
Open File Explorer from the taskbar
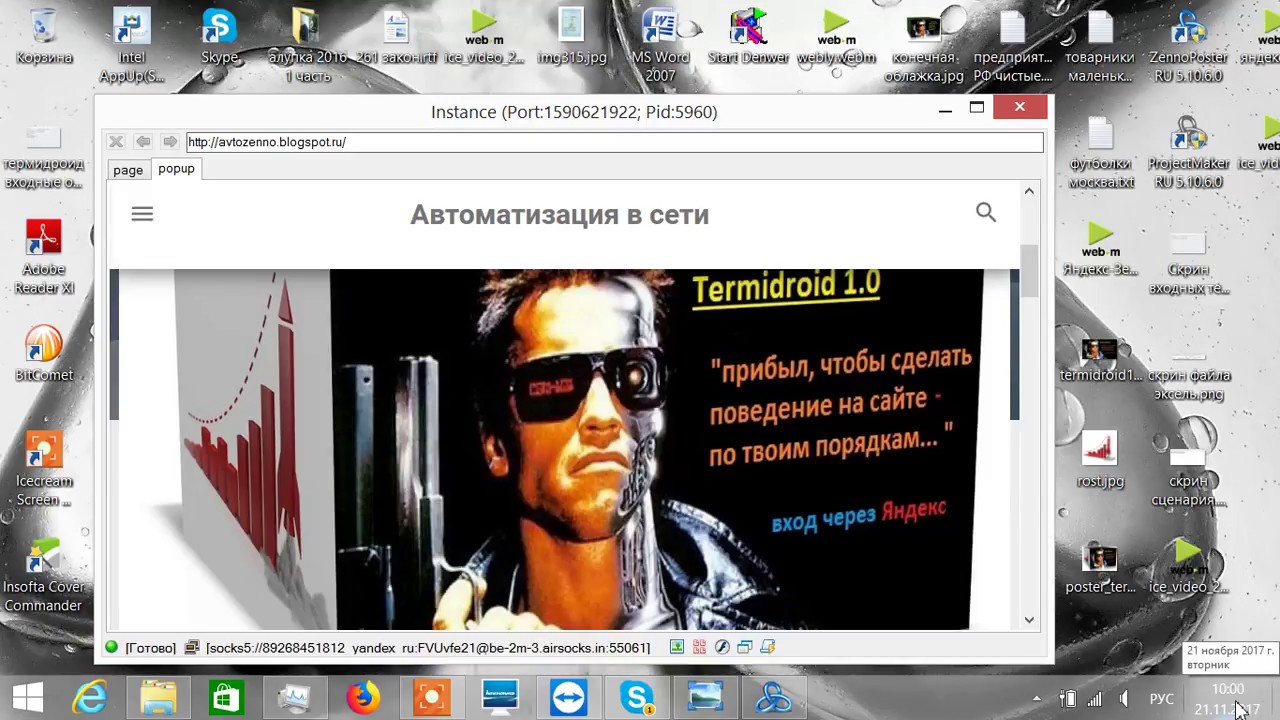(158, 698)
